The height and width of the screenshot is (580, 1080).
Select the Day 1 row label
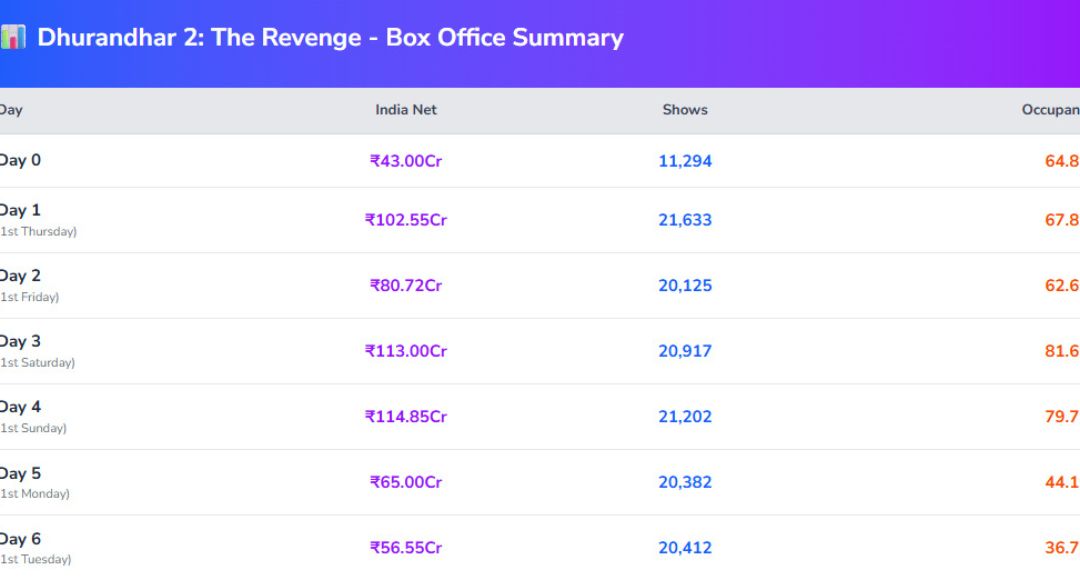tap(20, 210)
